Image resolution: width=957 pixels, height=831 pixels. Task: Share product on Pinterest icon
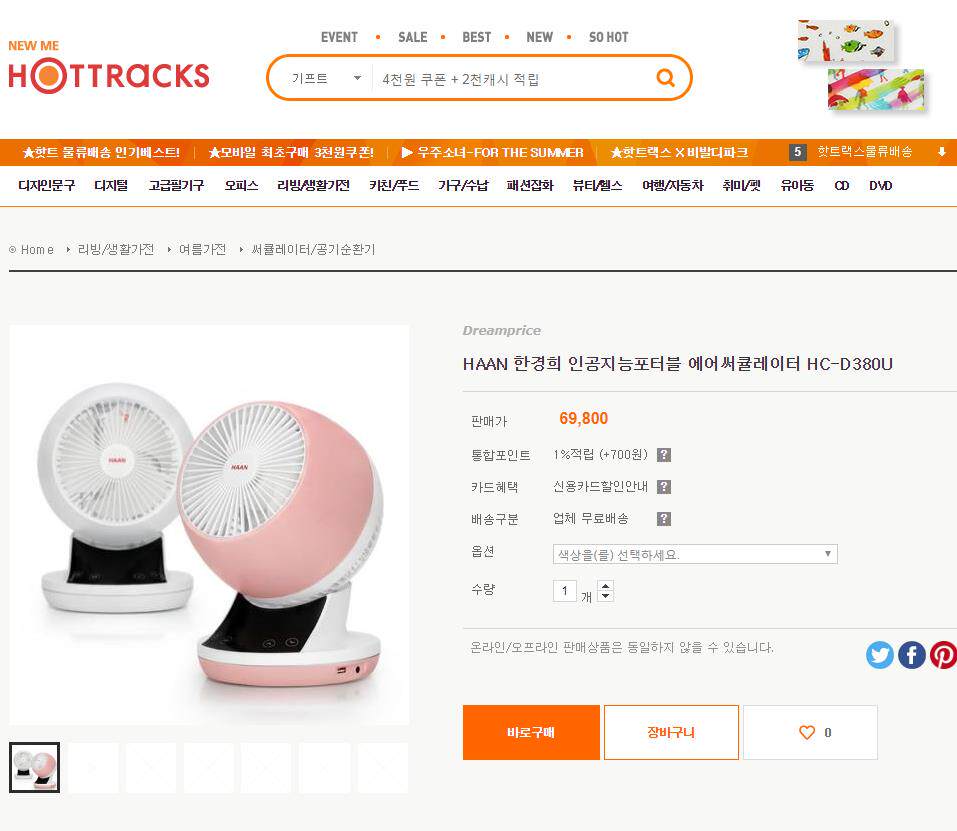coord(944,655)
